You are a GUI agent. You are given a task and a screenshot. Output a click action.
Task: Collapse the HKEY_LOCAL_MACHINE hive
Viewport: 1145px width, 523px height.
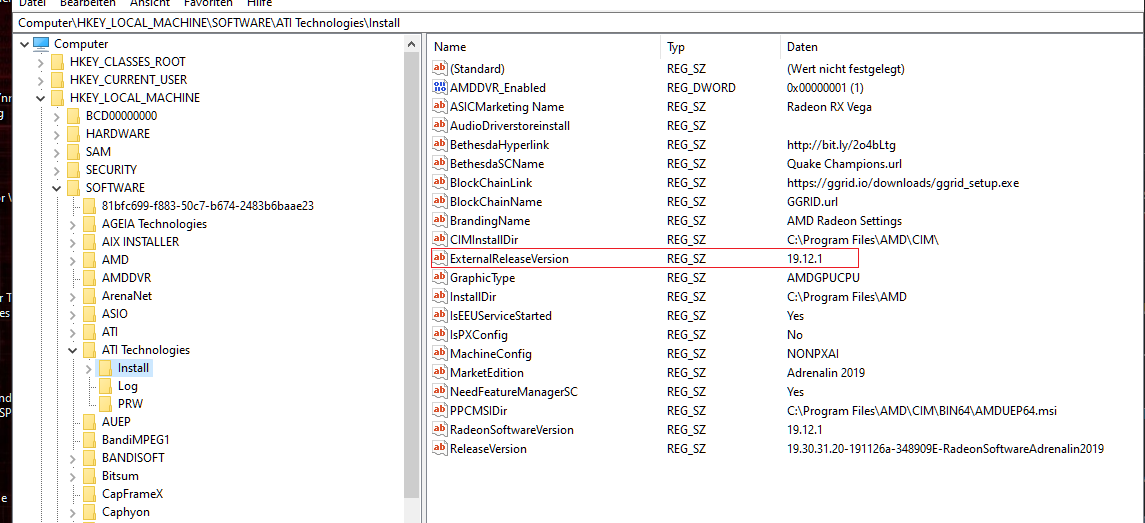pyautogui.click(x=41, y=98)
